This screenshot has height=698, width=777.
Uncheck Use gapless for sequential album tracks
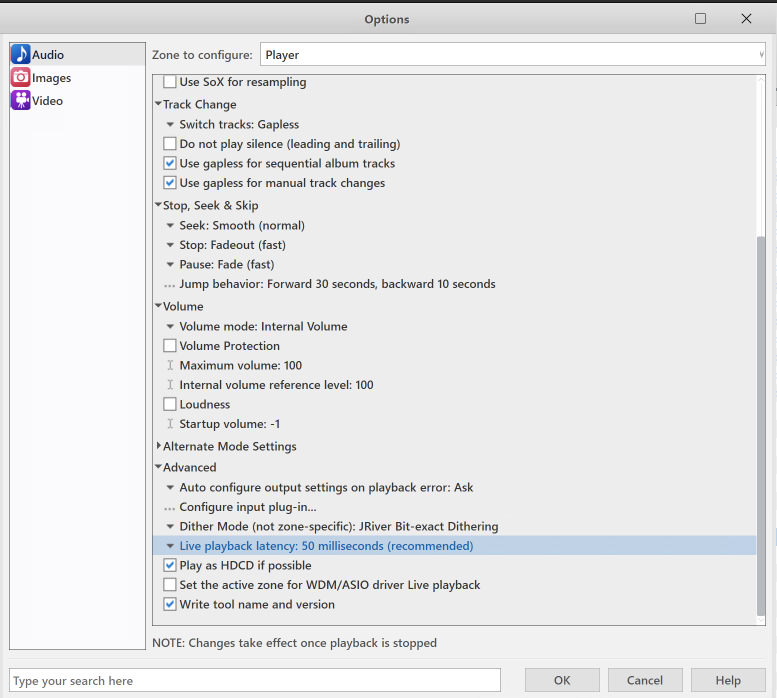pyautogui.click(x=170, y=163)
